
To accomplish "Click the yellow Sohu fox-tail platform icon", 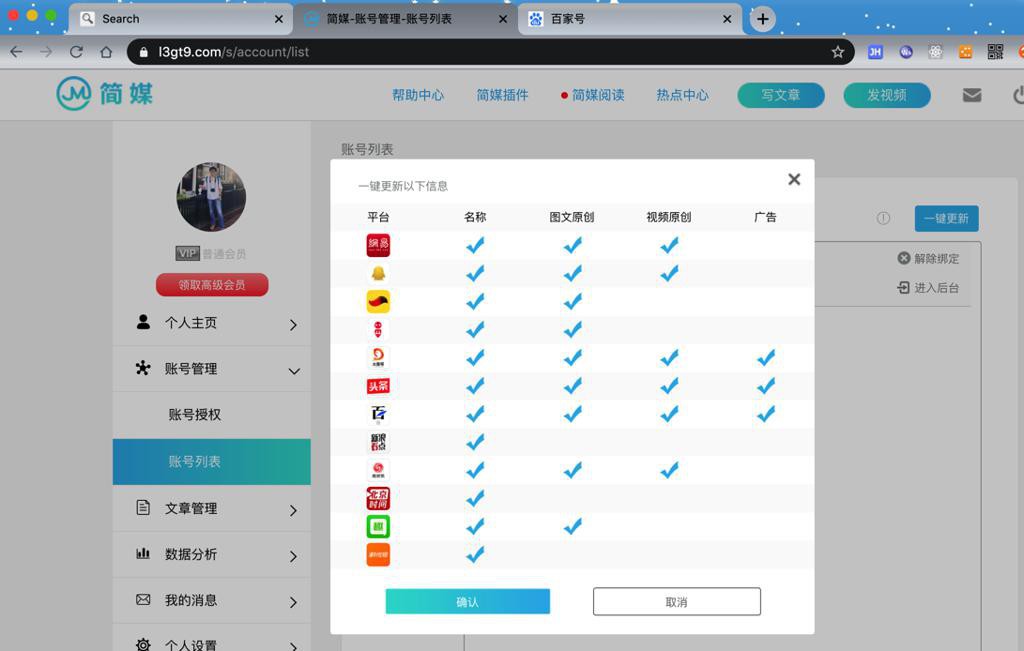I will 378,302.
